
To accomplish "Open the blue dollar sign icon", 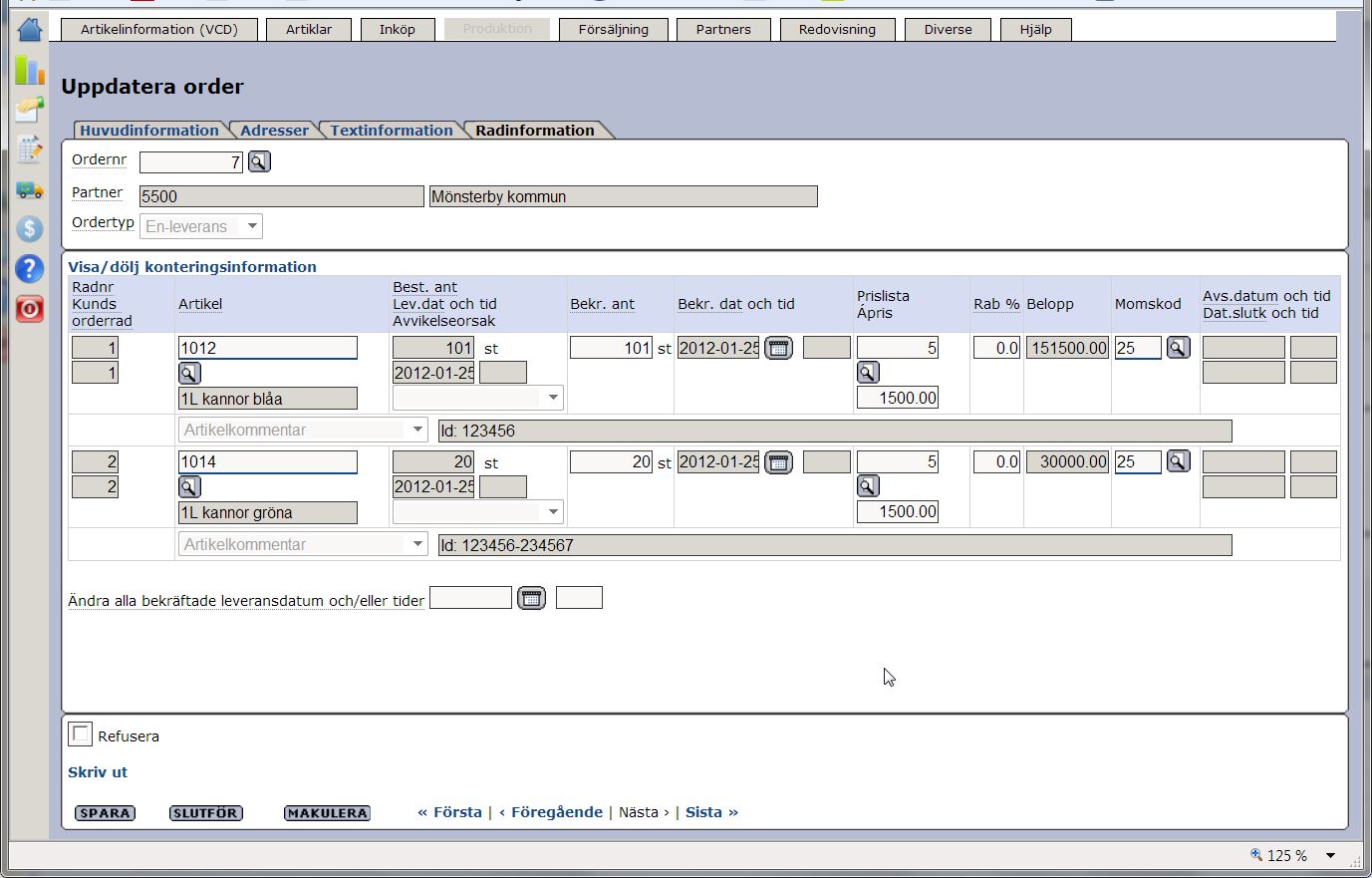I will [30, 229].
